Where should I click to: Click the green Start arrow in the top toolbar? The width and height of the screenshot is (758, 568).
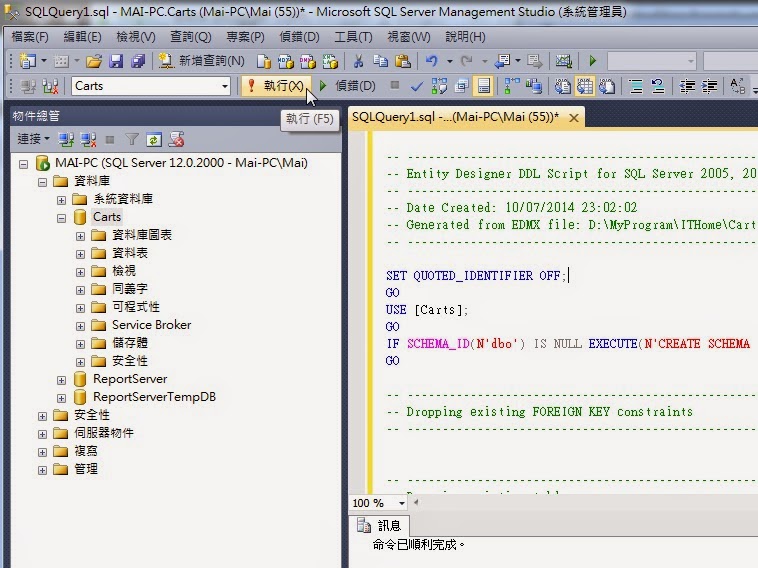pos(593,61)
